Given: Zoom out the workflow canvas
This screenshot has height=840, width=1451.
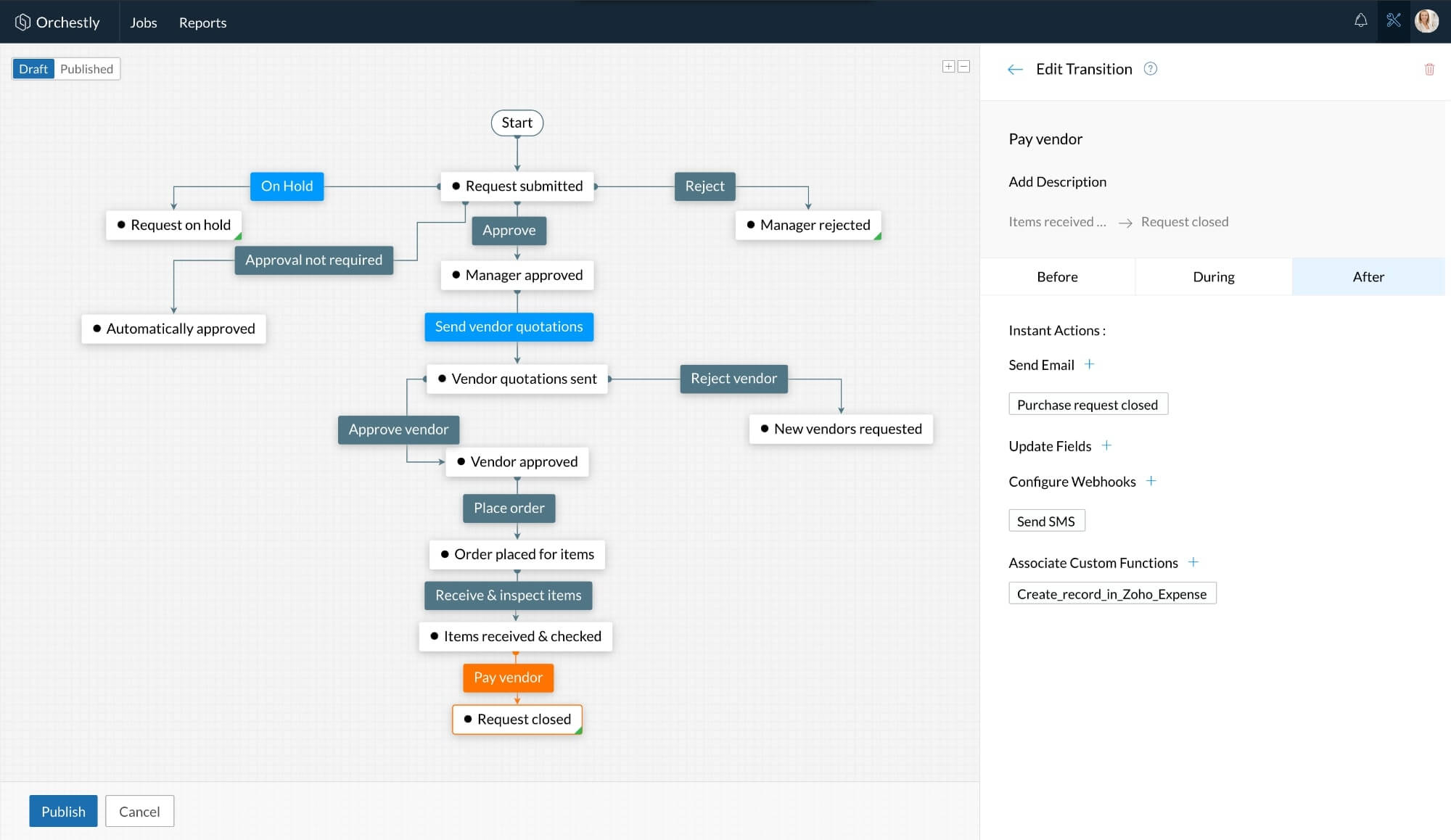Looking at the screenshot, I should [x=963, y=67].
